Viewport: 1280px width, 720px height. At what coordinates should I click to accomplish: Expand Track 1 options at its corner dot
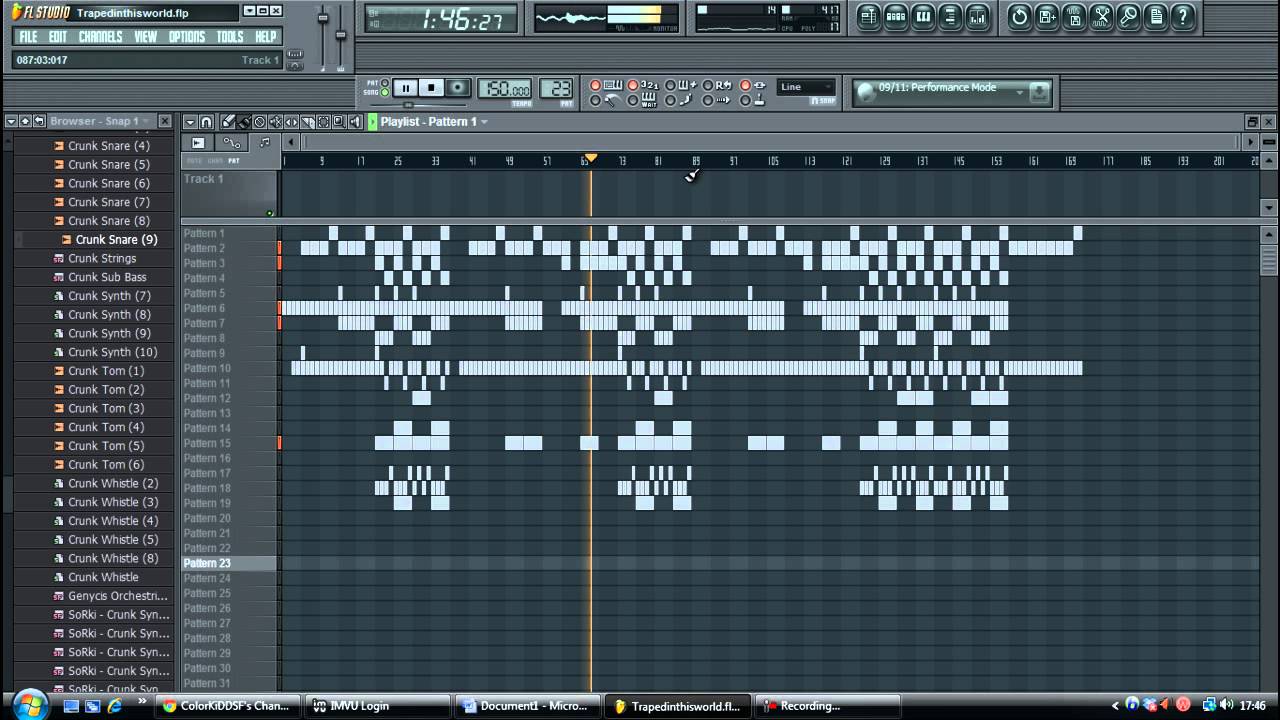(x=270, y=212)
